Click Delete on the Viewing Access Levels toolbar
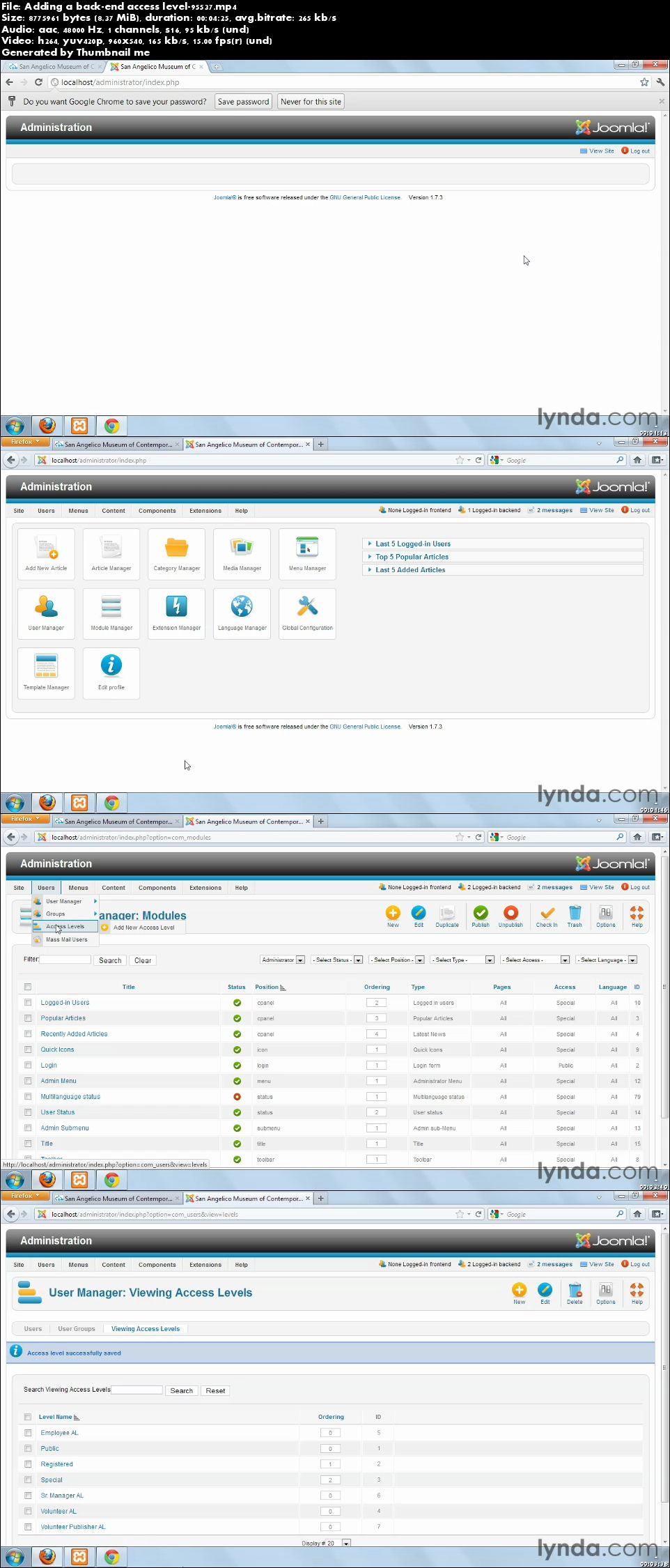Viewport: 670px width, 1568px height. tap(575, 1293)
